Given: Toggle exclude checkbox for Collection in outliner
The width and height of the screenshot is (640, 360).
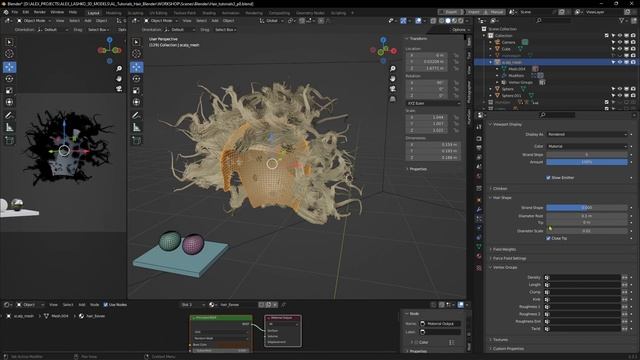Looking at the screenshot, I should coord(607,36).
